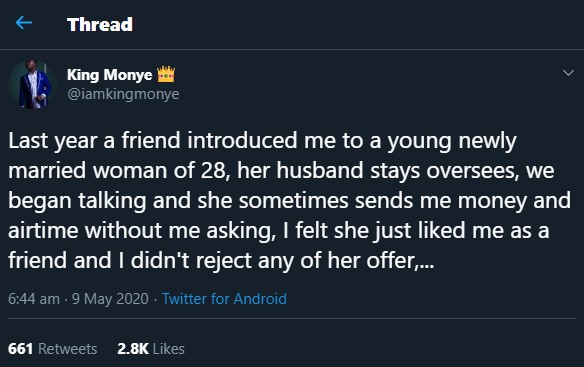This screenshot has height=367, width=584.
Task: Click the word 'Retweets' label
Action: click(68, 349)
